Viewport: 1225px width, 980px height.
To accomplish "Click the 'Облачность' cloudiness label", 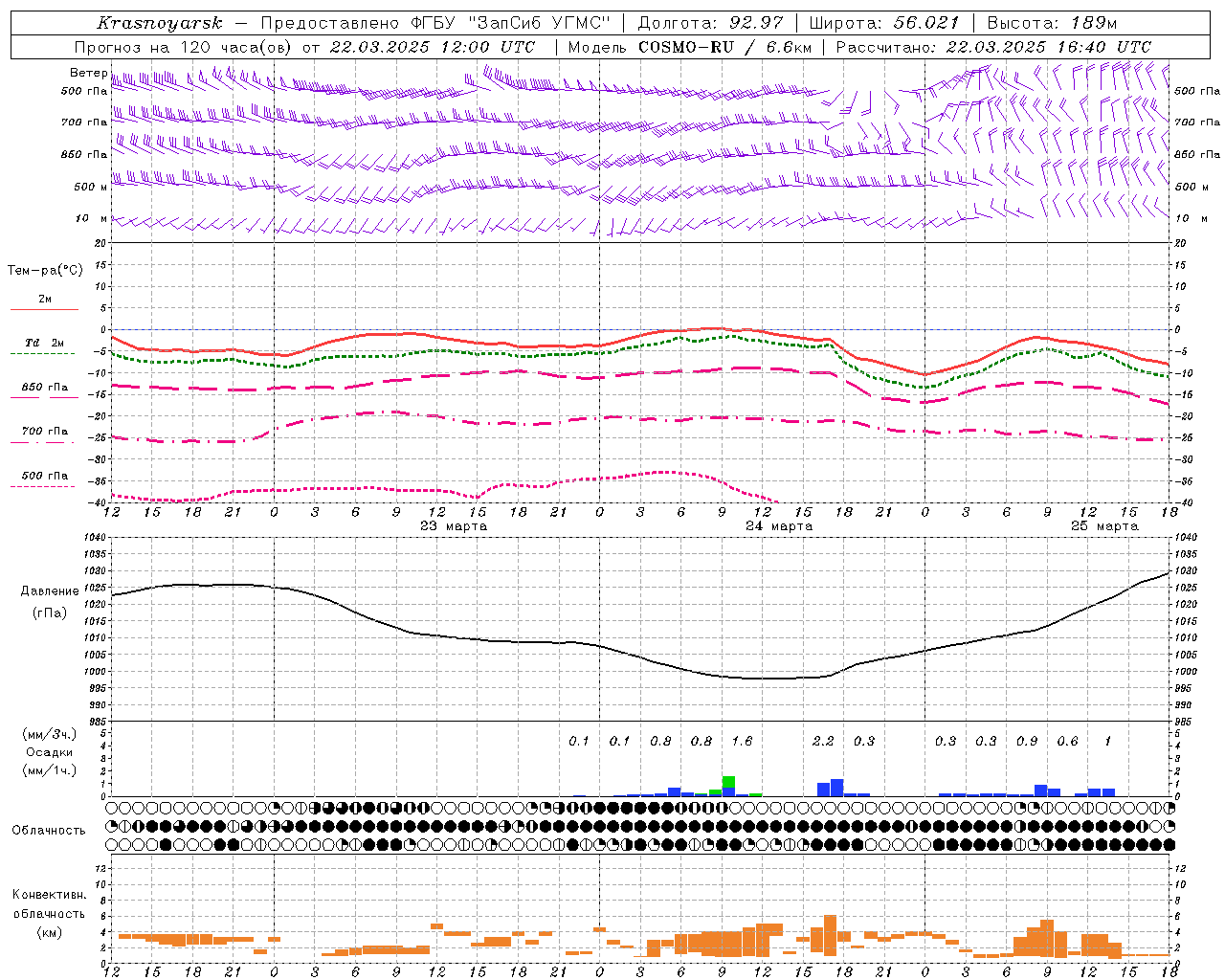I will coord(49,831).
